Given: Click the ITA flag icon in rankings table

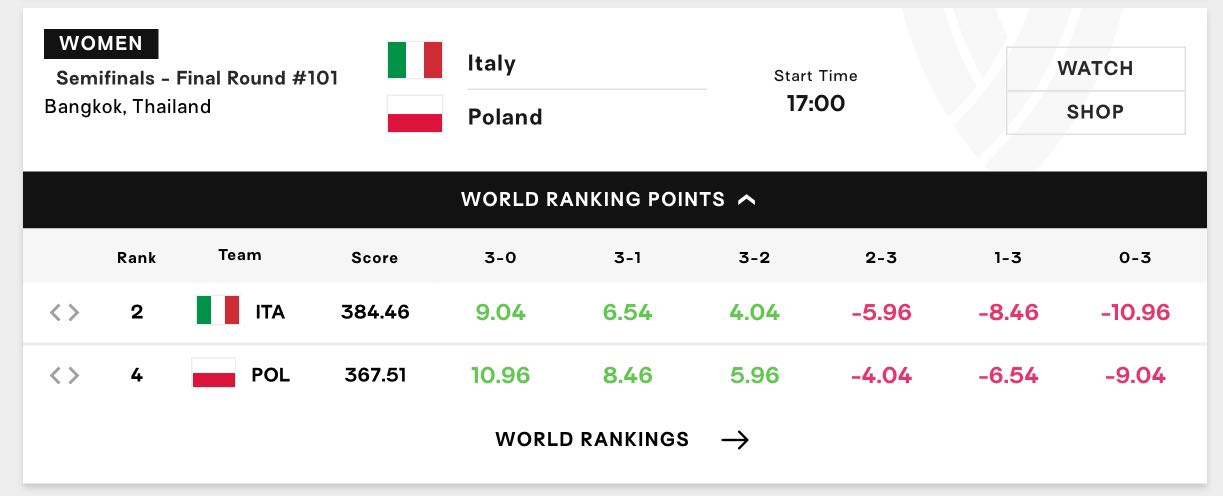Looking at the screenshot, I should 217,311.
